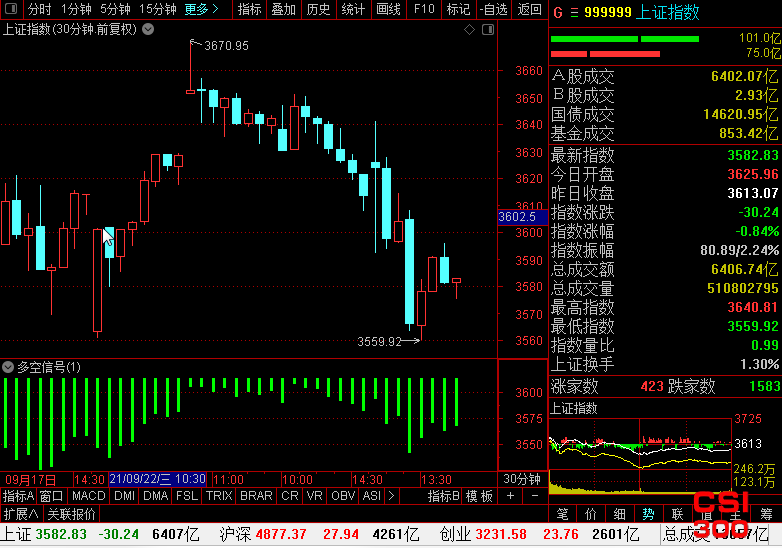Open the chart options chevron beside 上证指数 title

tap(148, 29)
